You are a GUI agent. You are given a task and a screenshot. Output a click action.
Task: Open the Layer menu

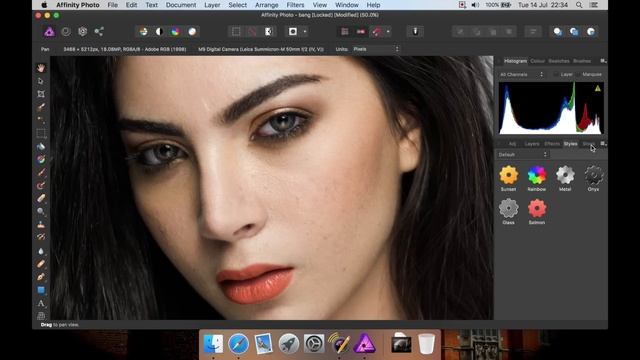point(212,5)
